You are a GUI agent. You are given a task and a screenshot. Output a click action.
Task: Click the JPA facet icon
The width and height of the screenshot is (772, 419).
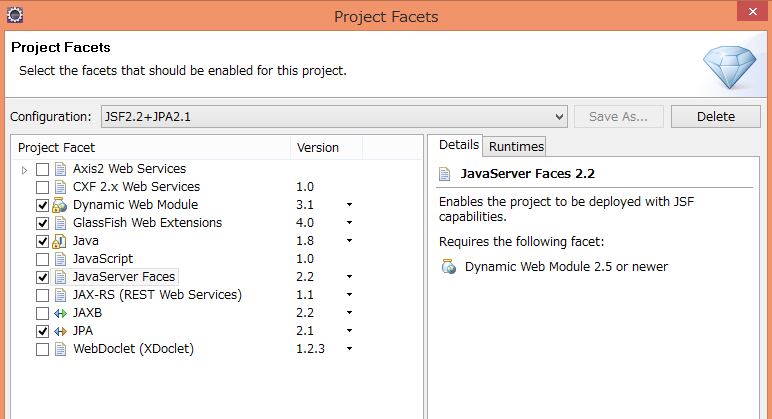(60, 331)
